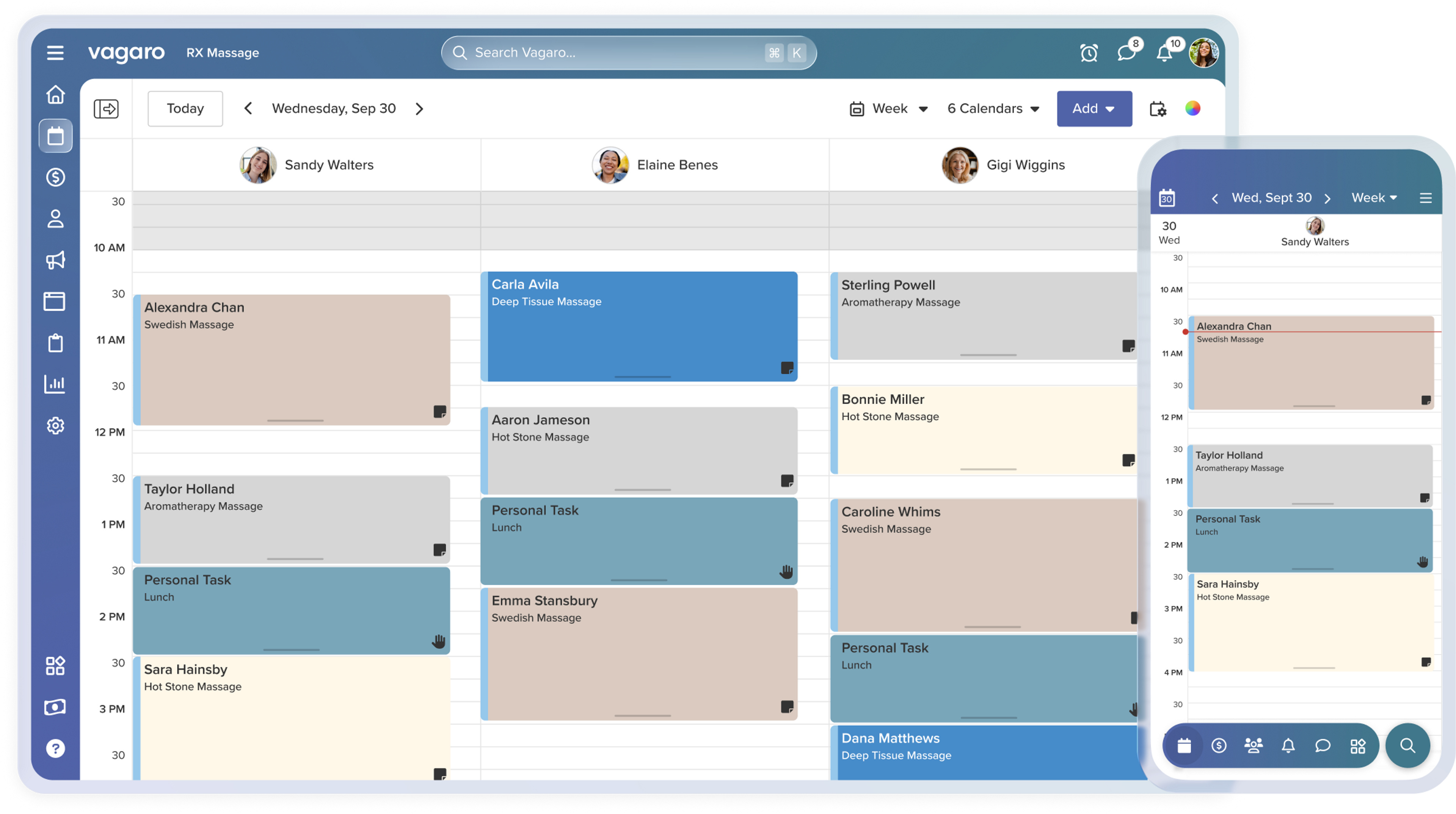This screenshot has width=1456, height=814.
Task: Open Alexandra Chan Swedish Massage appointment
Action: click(292, 359)
